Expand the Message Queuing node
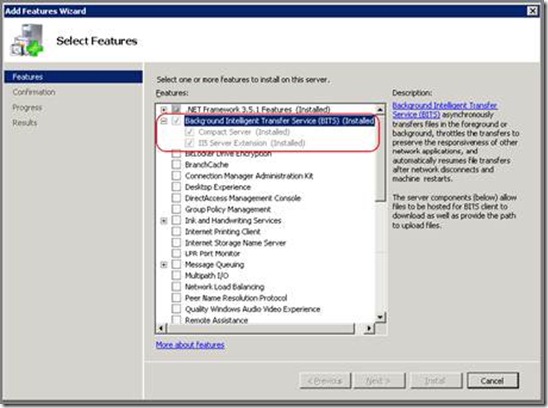Viewport: 548px width, 408px height. (164, 265)
